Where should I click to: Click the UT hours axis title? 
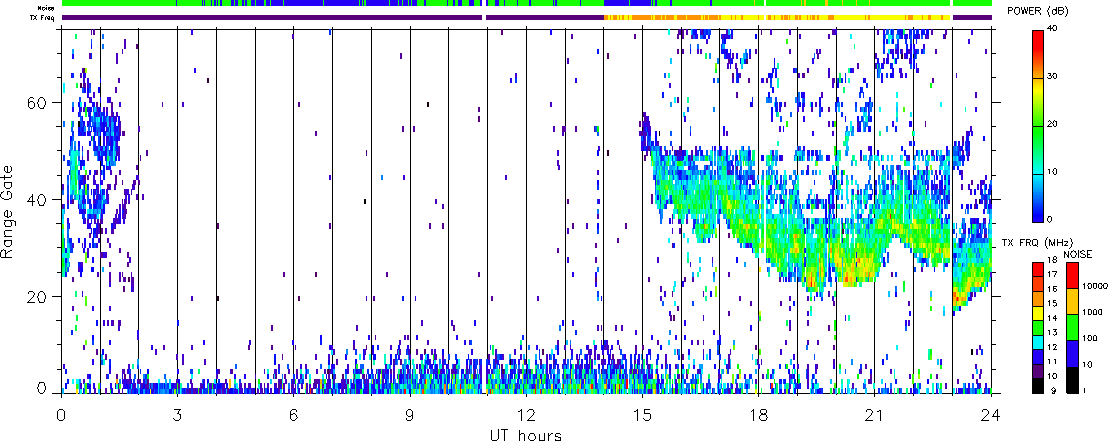coord(526,434)
